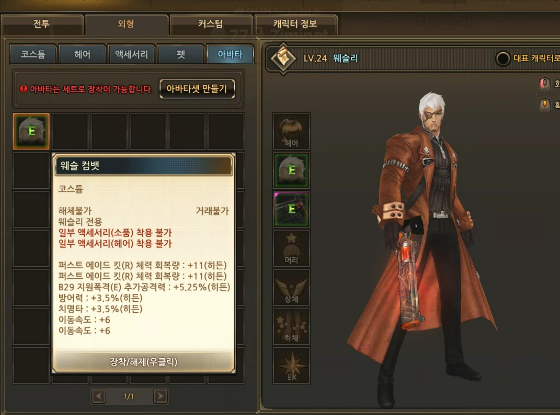Click the 머리 equipment slot
560x415 pixels.
coord(291,248)
